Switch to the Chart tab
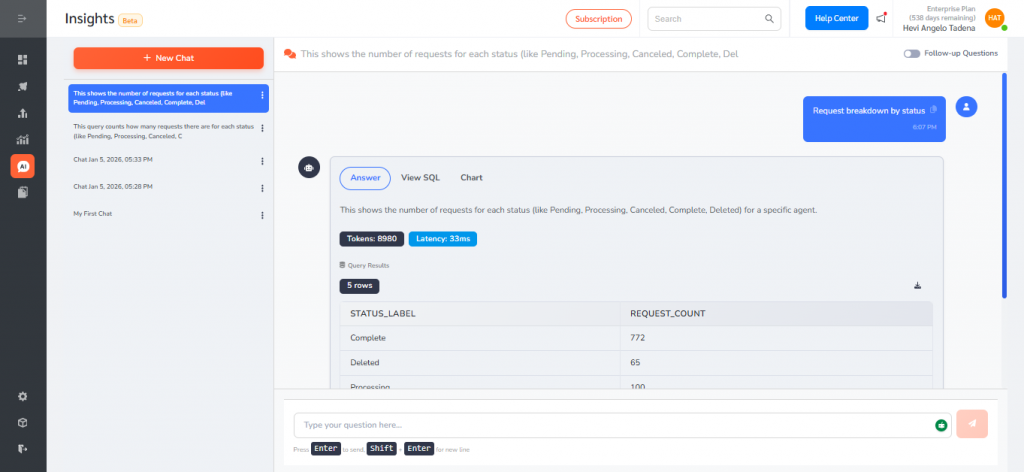The height and width of the screenshot is (472, 1024). tap(471, 178)
